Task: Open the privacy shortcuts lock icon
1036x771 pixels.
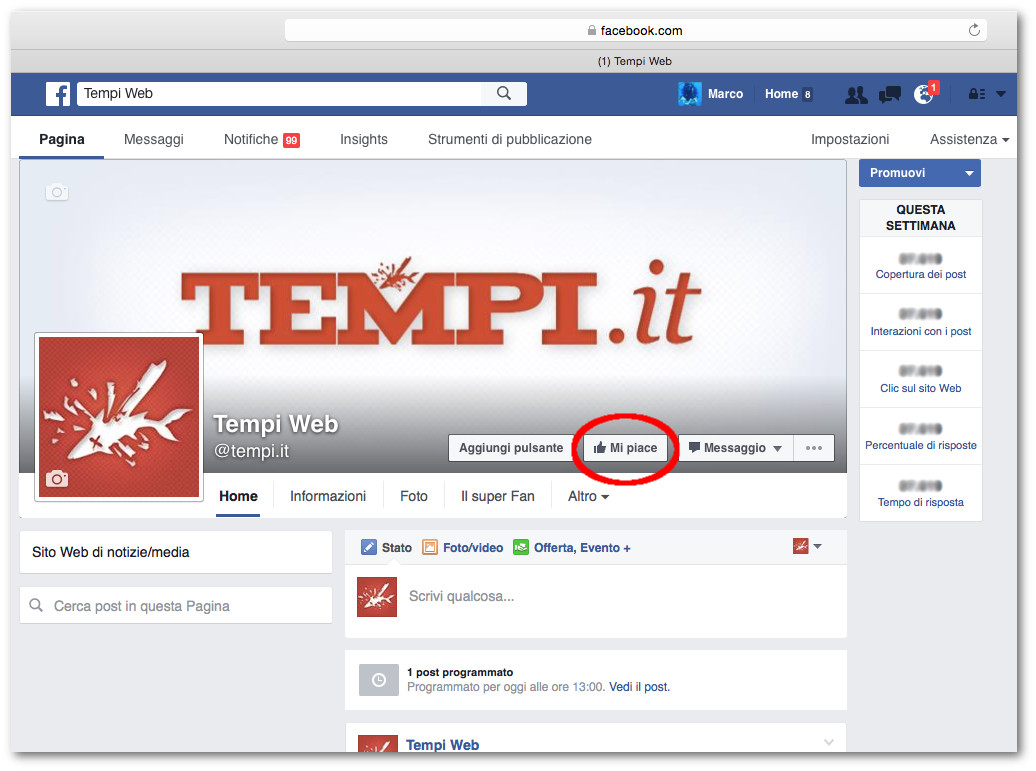Action: (977, 94)
